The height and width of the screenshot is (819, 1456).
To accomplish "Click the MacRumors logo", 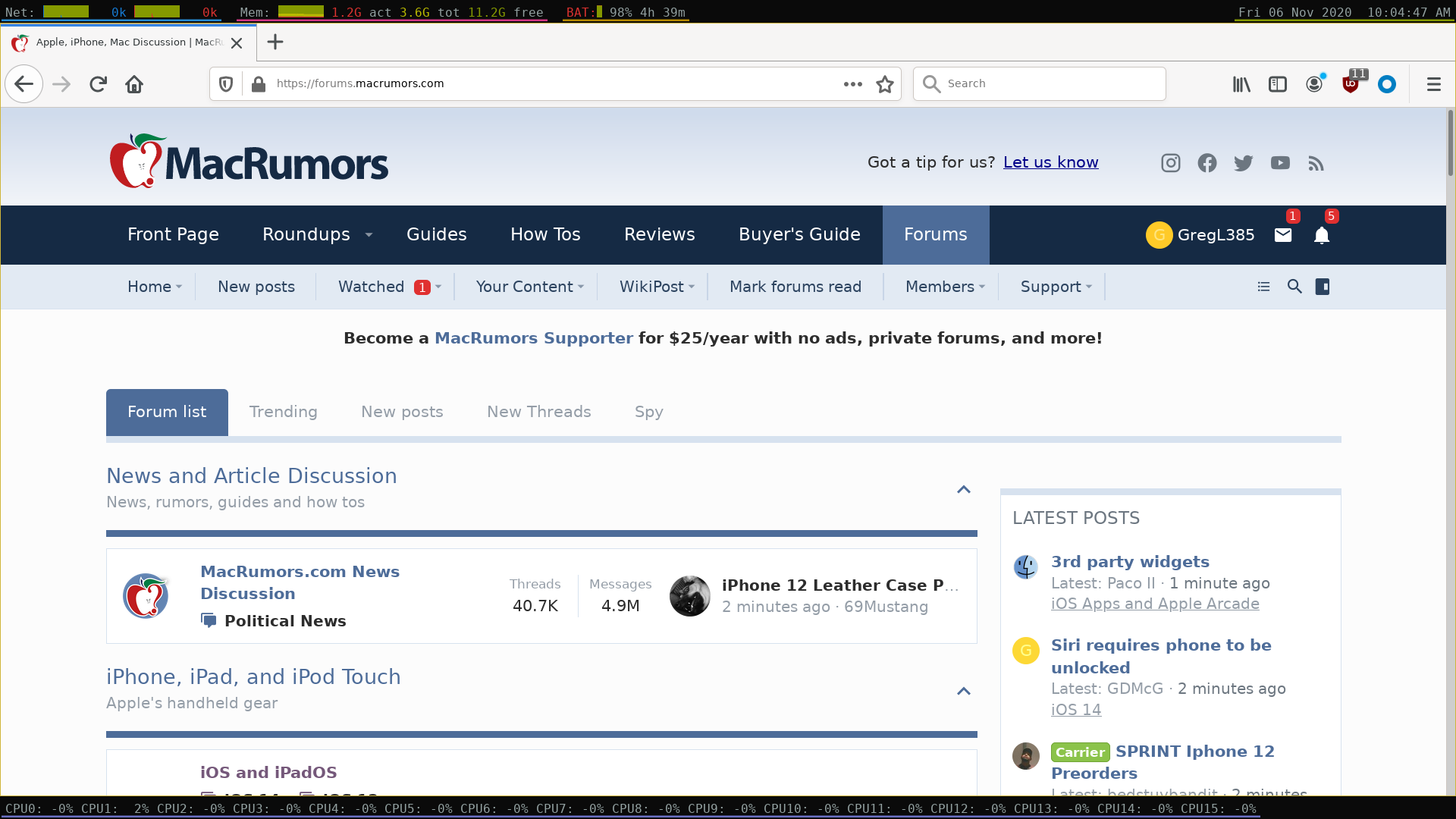I will tap(249, 161).
